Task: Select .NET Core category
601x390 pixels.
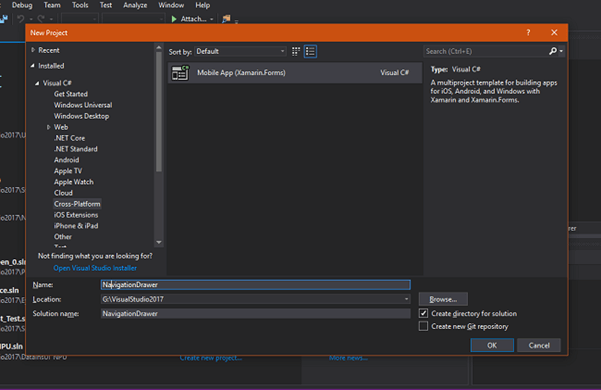Action: 69,138
